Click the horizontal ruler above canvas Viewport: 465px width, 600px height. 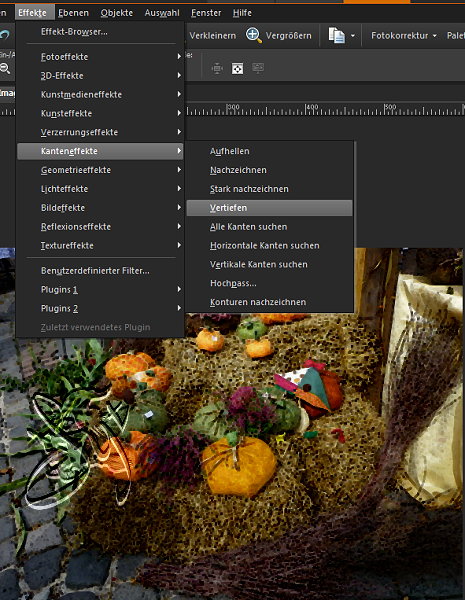pyautogui.click(x=325, y=109)
